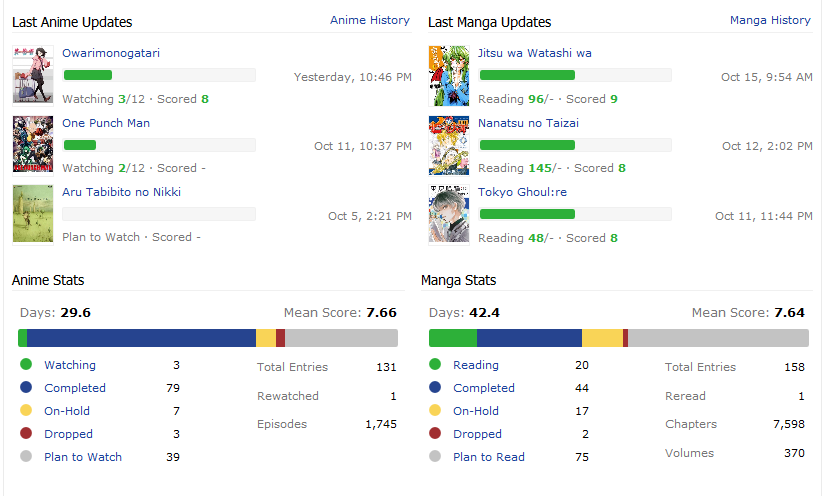Click the Plan to Read link
The width and height of the screenshot is (838, 496).
pos(489,457)
